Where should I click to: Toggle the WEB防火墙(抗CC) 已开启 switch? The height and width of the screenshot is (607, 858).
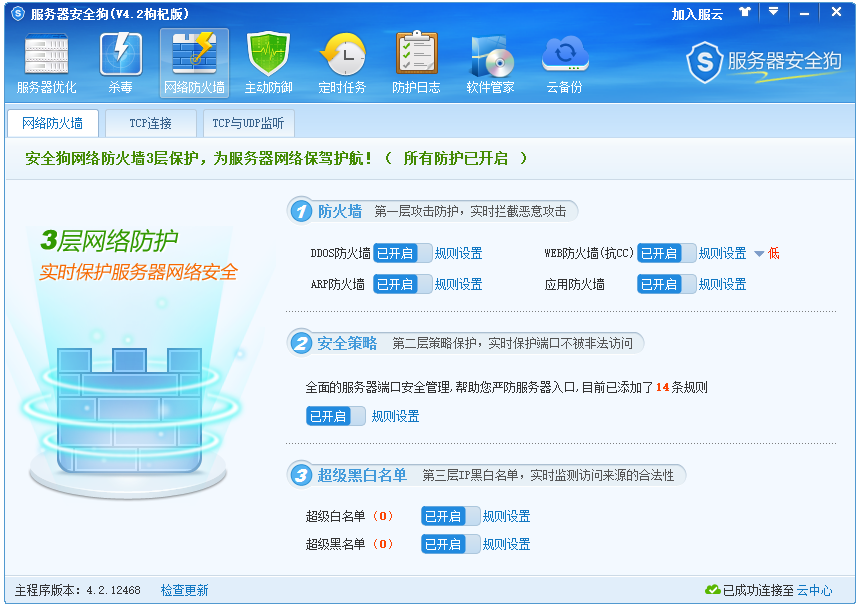point(666,253)
